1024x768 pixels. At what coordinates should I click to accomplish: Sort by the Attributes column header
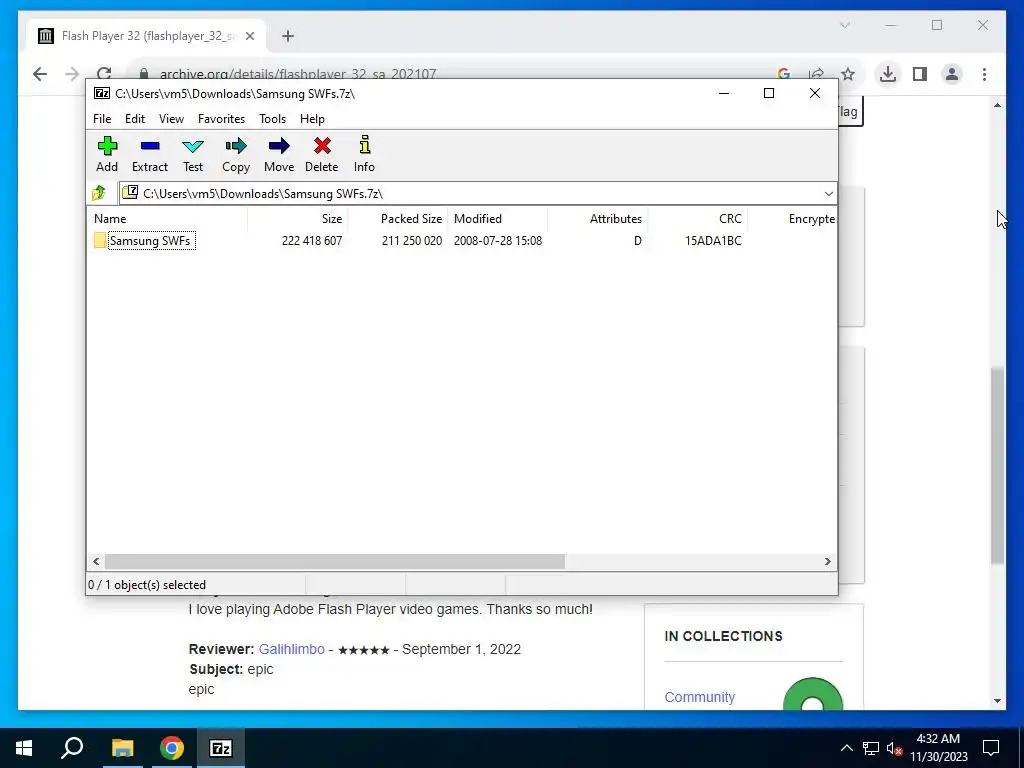click(x=598, y=219)
